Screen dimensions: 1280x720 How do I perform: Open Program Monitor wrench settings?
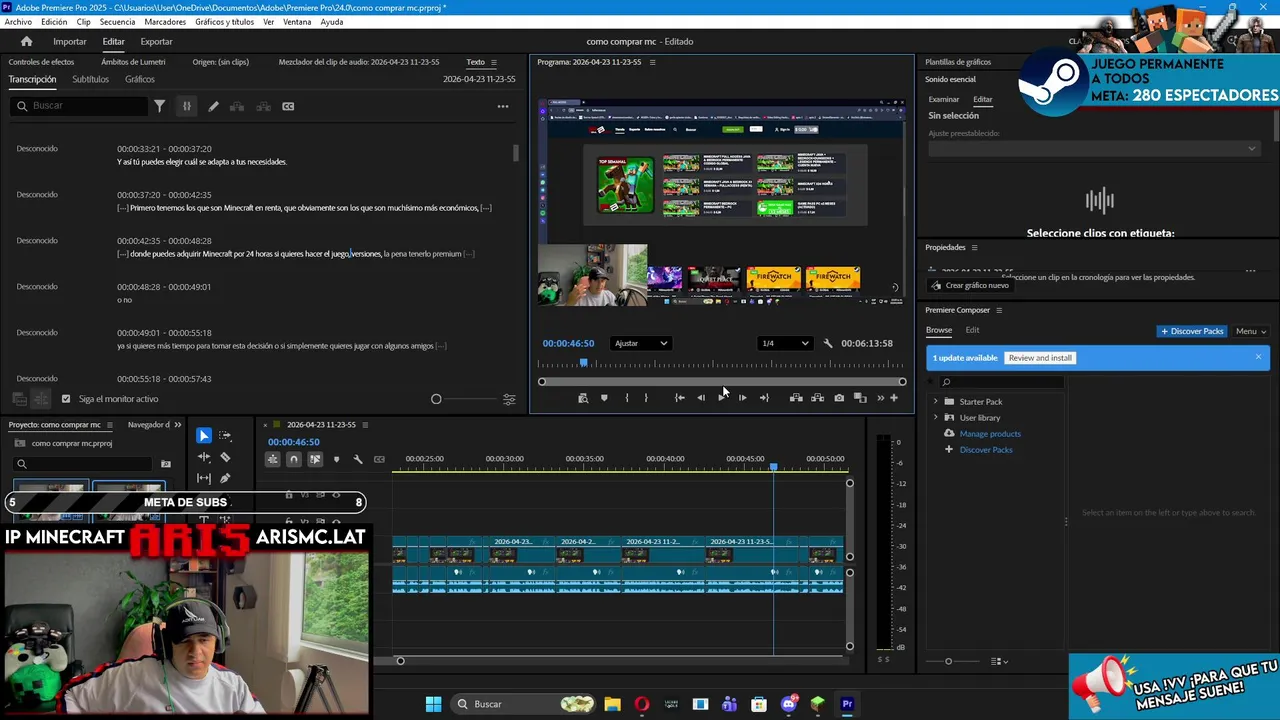pyautogui.click(x=828, y=343)
